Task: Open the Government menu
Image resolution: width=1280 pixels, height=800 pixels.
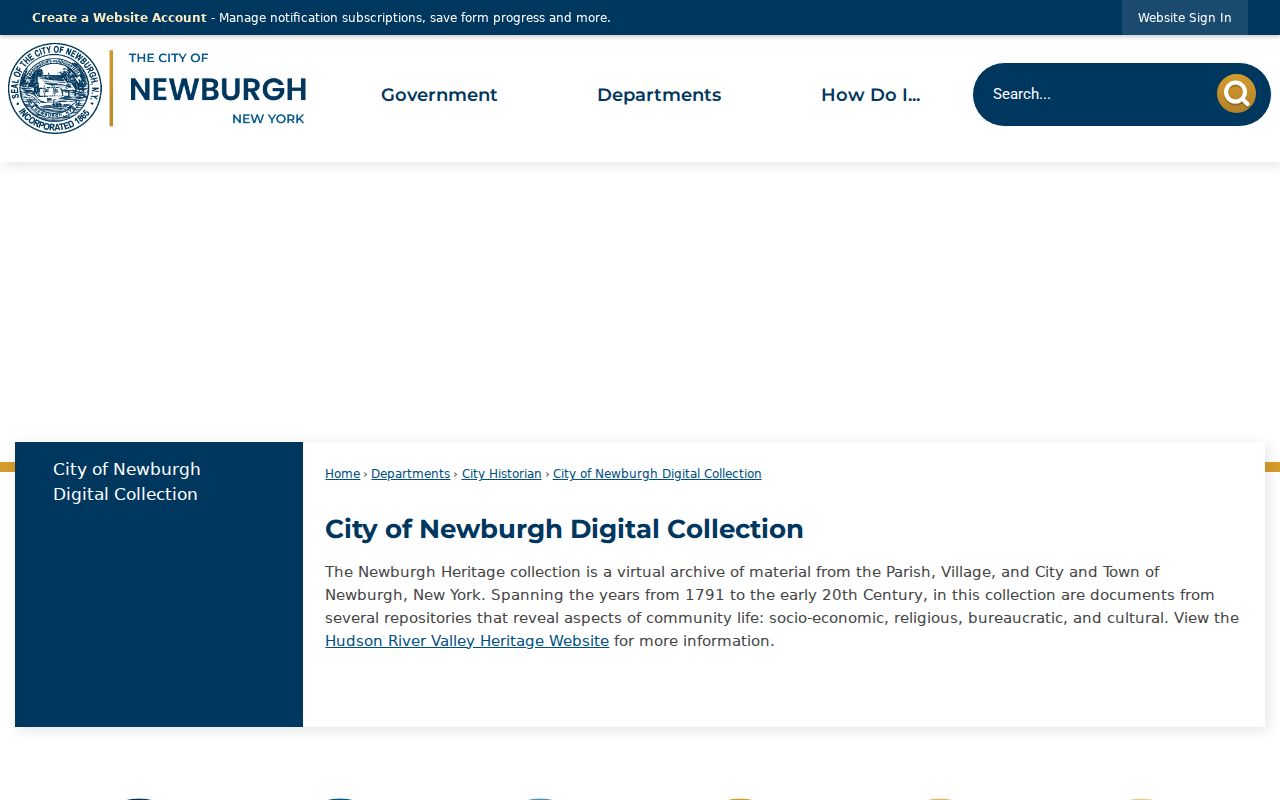Action: (439, 95)
